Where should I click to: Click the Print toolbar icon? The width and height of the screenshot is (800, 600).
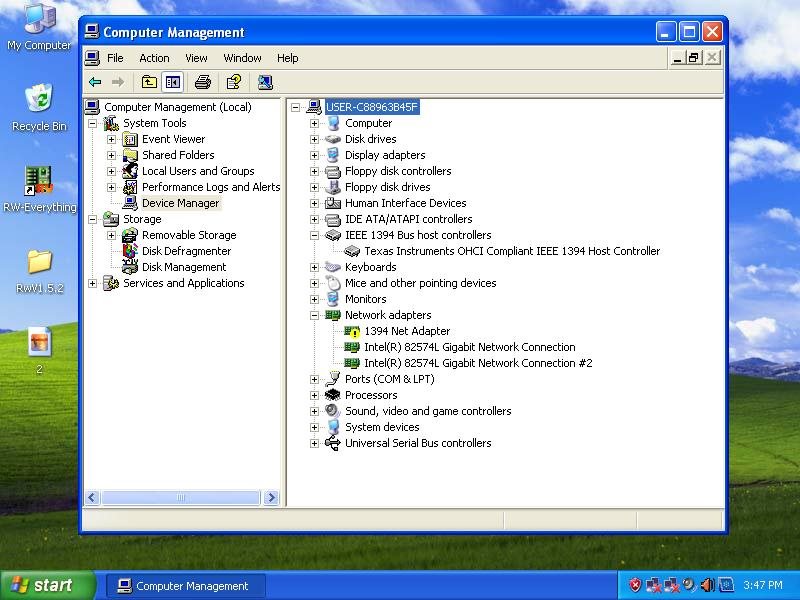coord(203,82)
